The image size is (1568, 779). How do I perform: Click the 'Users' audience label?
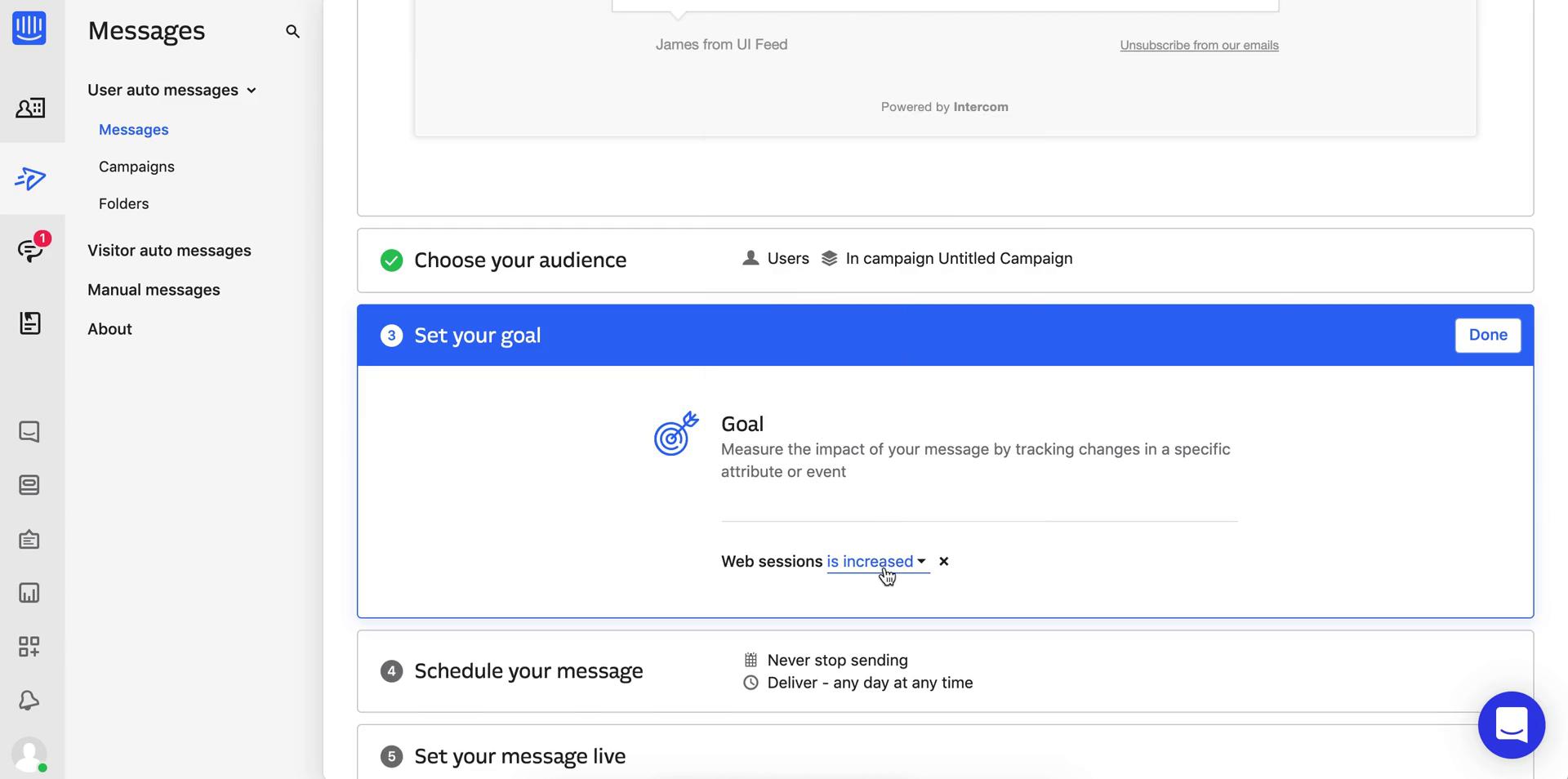[x=788, y=259]
